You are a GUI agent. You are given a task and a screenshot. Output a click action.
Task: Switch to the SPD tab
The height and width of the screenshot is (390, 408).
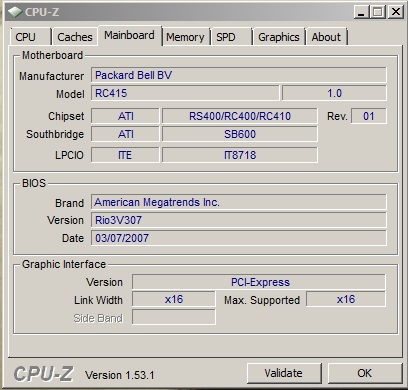(x=231, y=37)
